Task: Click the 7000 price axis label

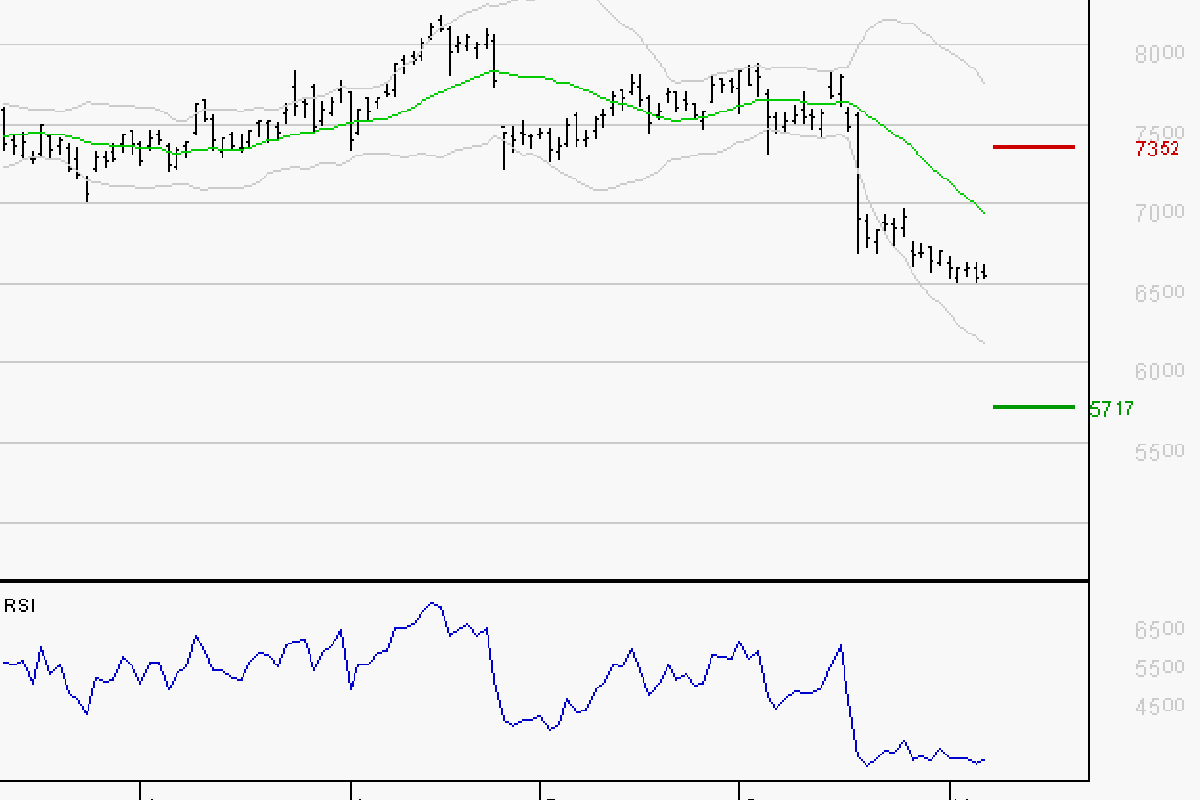Action: 1158,212
